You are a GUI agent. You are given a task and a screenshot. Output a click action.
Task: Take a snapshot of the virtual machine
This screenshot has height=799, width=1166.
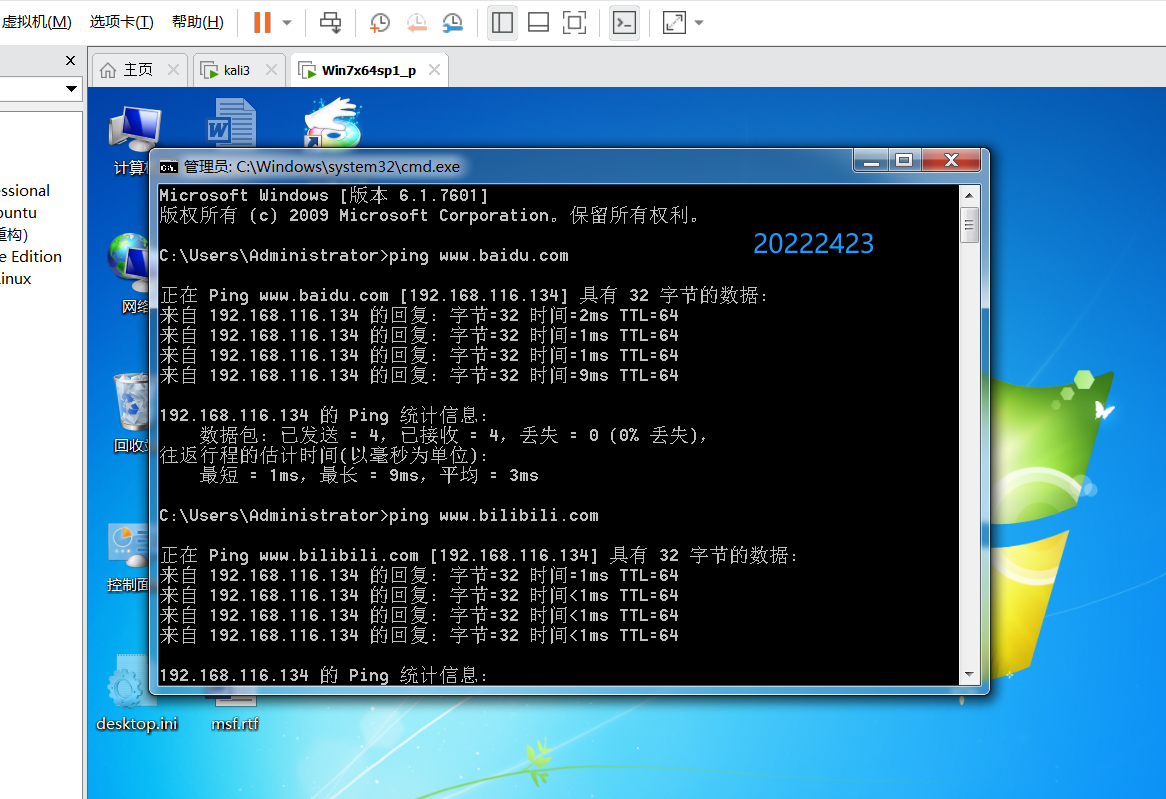(379, 22)
